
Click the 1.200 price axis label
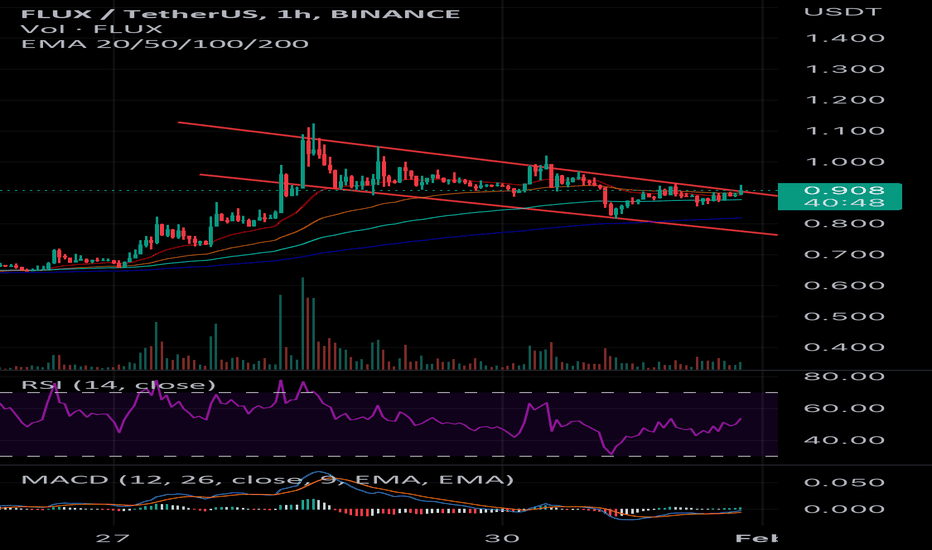844,99
